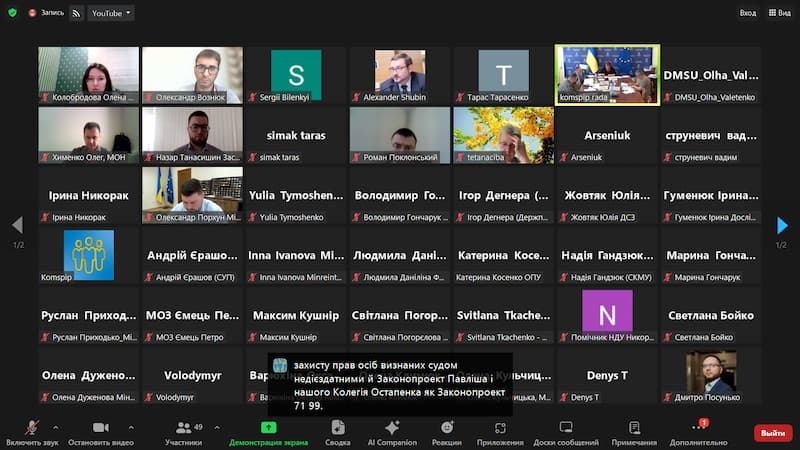Select the komspip rada video thumbnail
Image resolution: width=800 pixels, height=450 pixels.
(607, 75)
